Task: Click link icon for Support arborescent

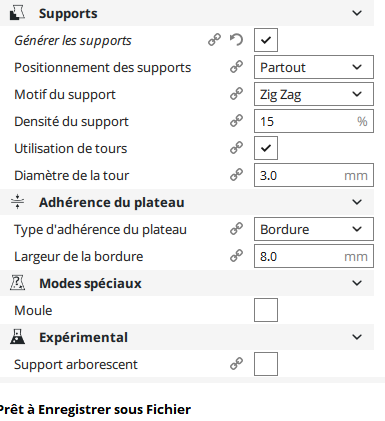Action: pos(236,364)
